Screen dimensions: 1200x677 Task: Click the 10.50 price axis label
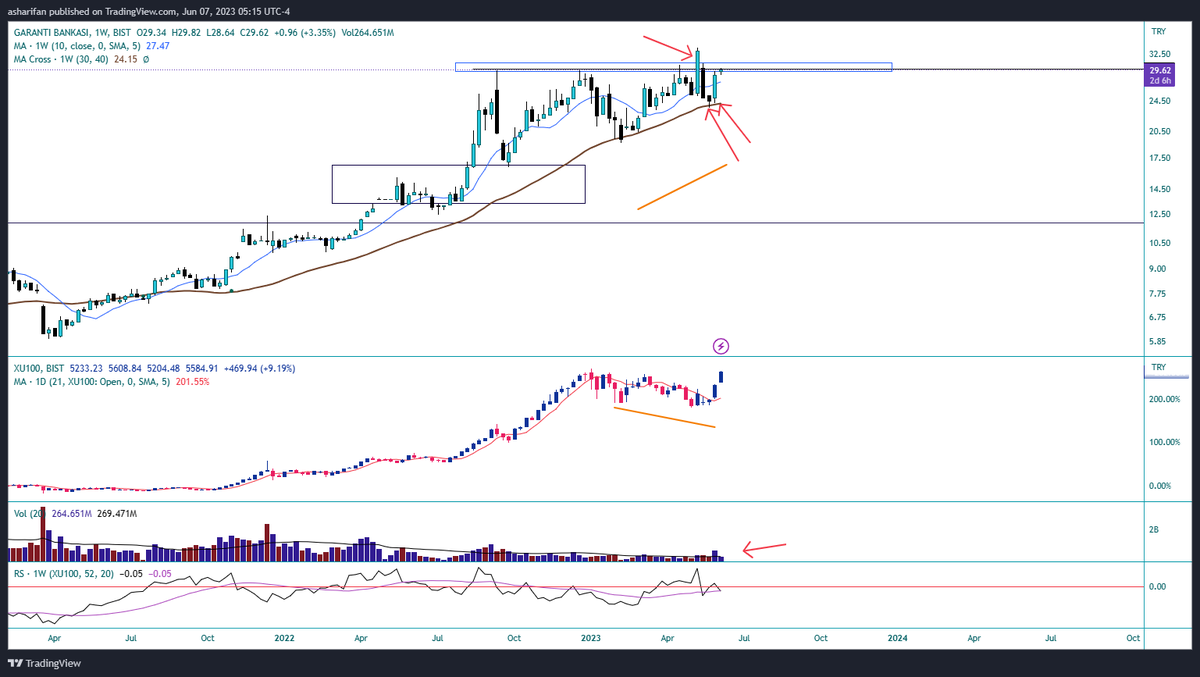1161,244
